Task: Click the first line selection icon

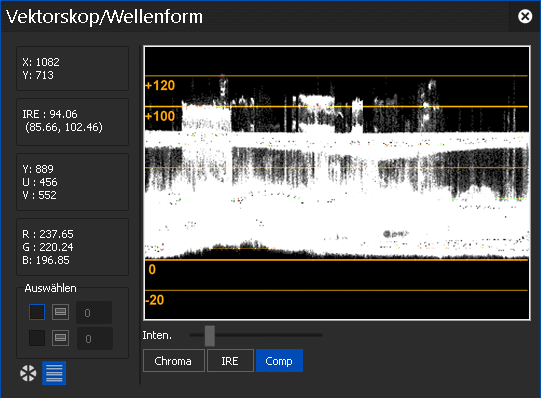Action: pyautogui.click(x=60, y=312)
